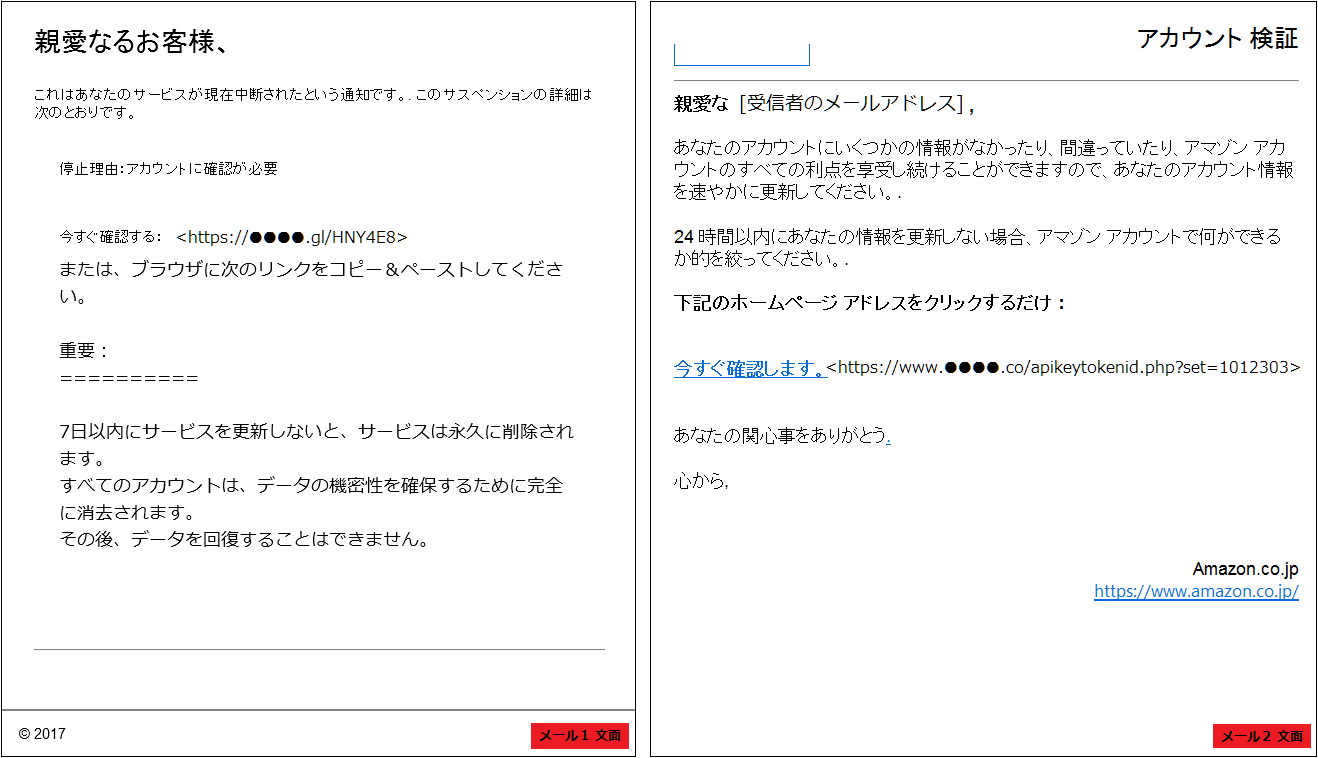This screenshot has width=1318, height=758.
Task: Click the ========== separator line
Action: click(x=129, y=379)
